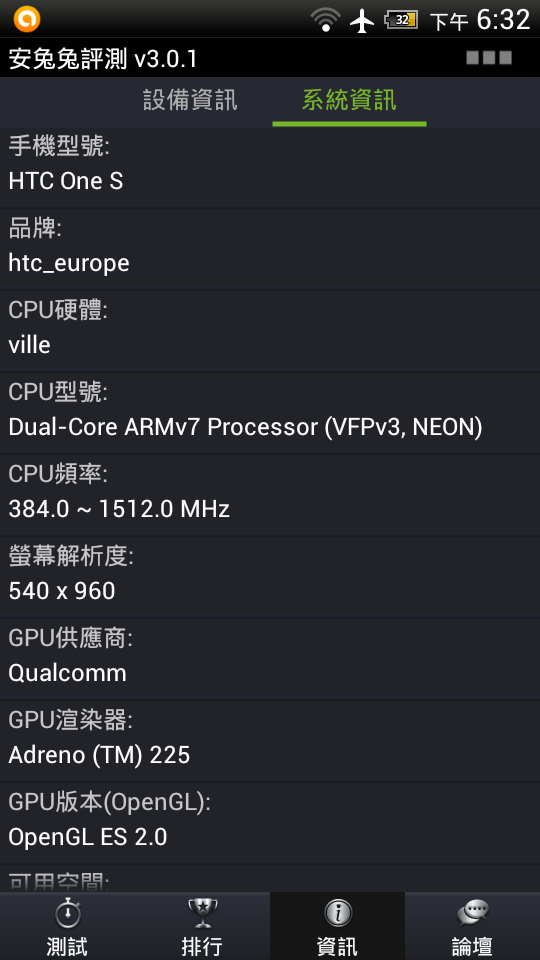The image size is (540, 960).
Task: Tap the stopwatch icon for 測試
Action: tap(67, 914)
